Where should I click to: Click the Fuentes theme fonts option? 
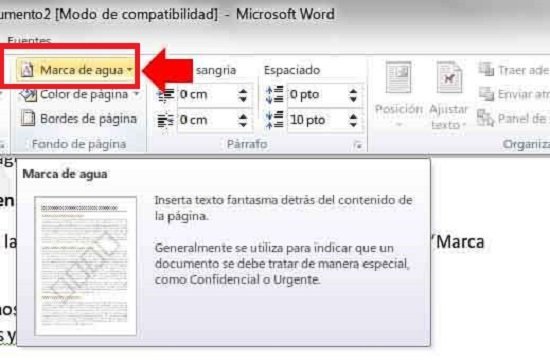click(x=29, y=41)
